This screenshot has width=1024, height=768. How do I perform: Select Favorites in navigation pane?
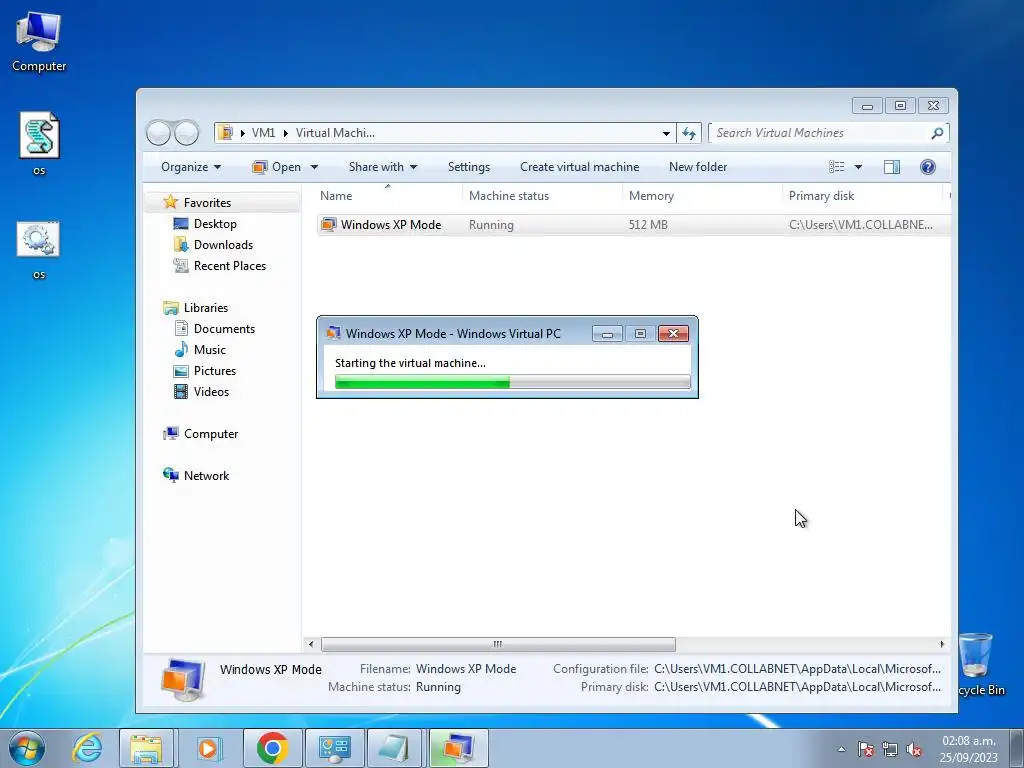coord(207,203)
